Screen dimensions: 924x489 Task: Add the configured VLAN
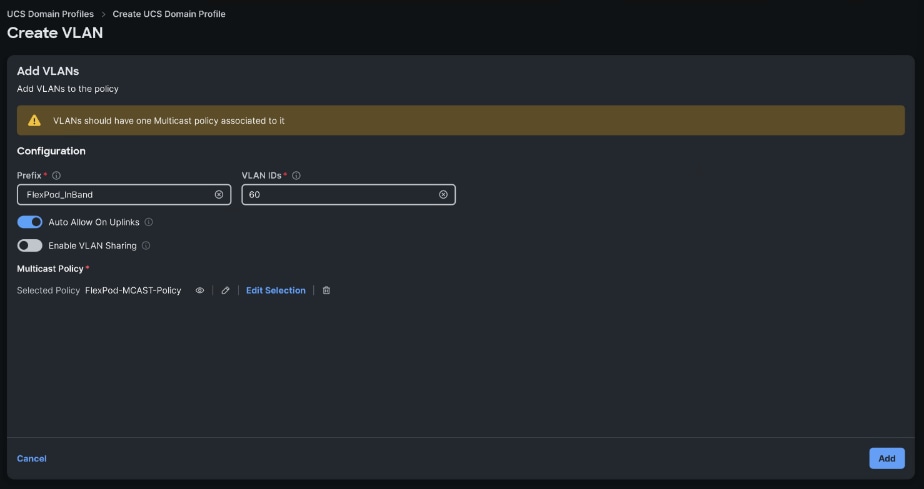point(887,458)
